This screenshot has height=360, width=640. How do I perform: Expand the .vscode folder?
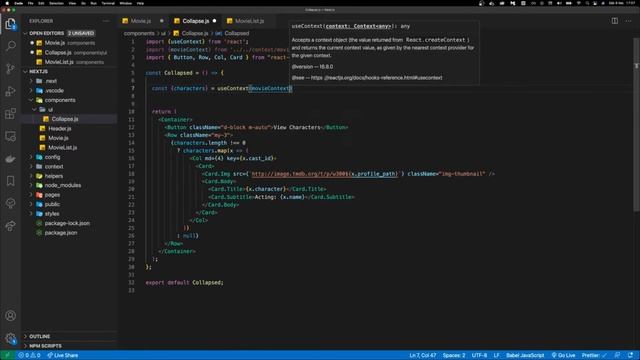click(x=54, y=90)
